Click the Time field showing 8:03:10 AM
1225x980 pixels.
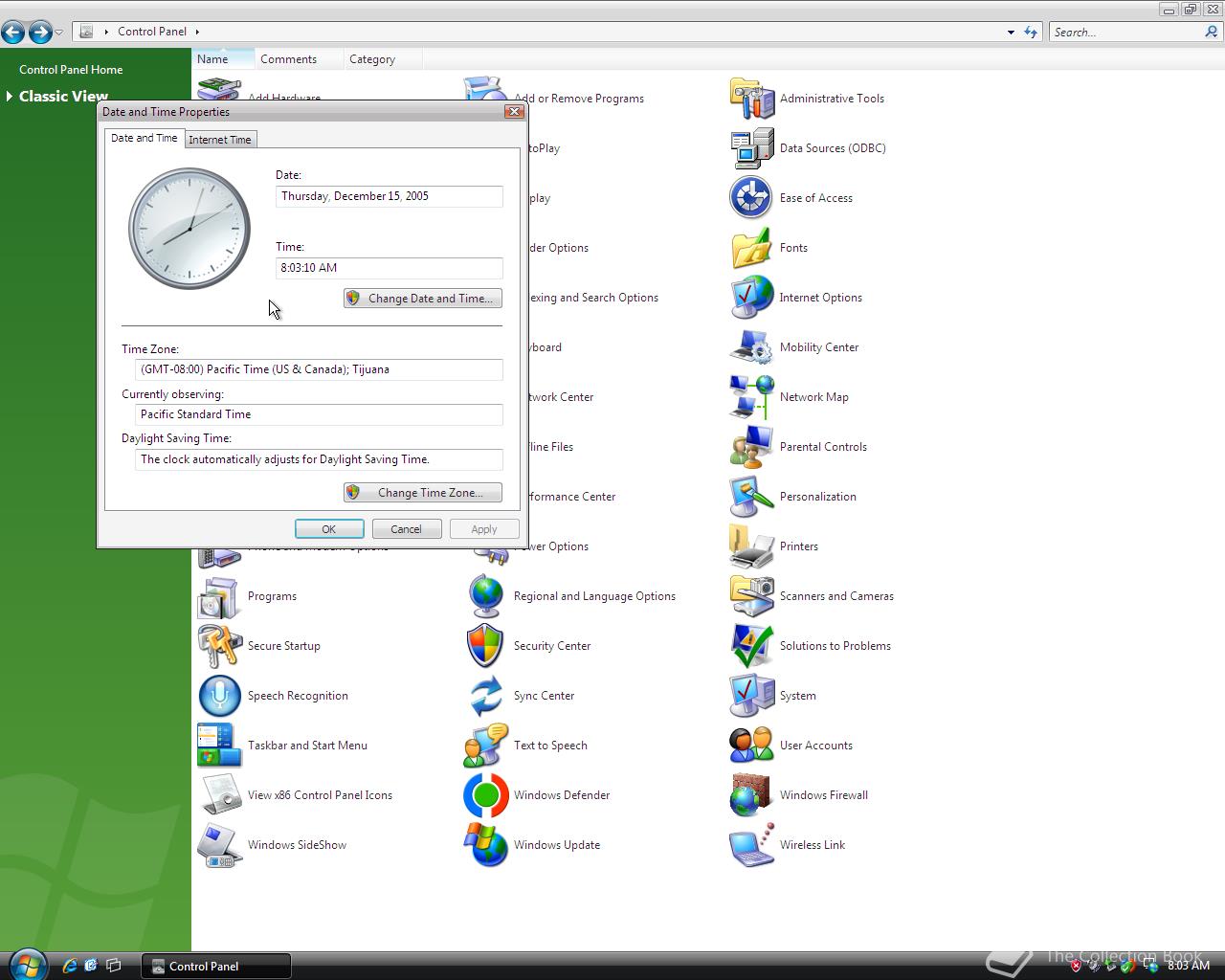[x=389, y=268]
